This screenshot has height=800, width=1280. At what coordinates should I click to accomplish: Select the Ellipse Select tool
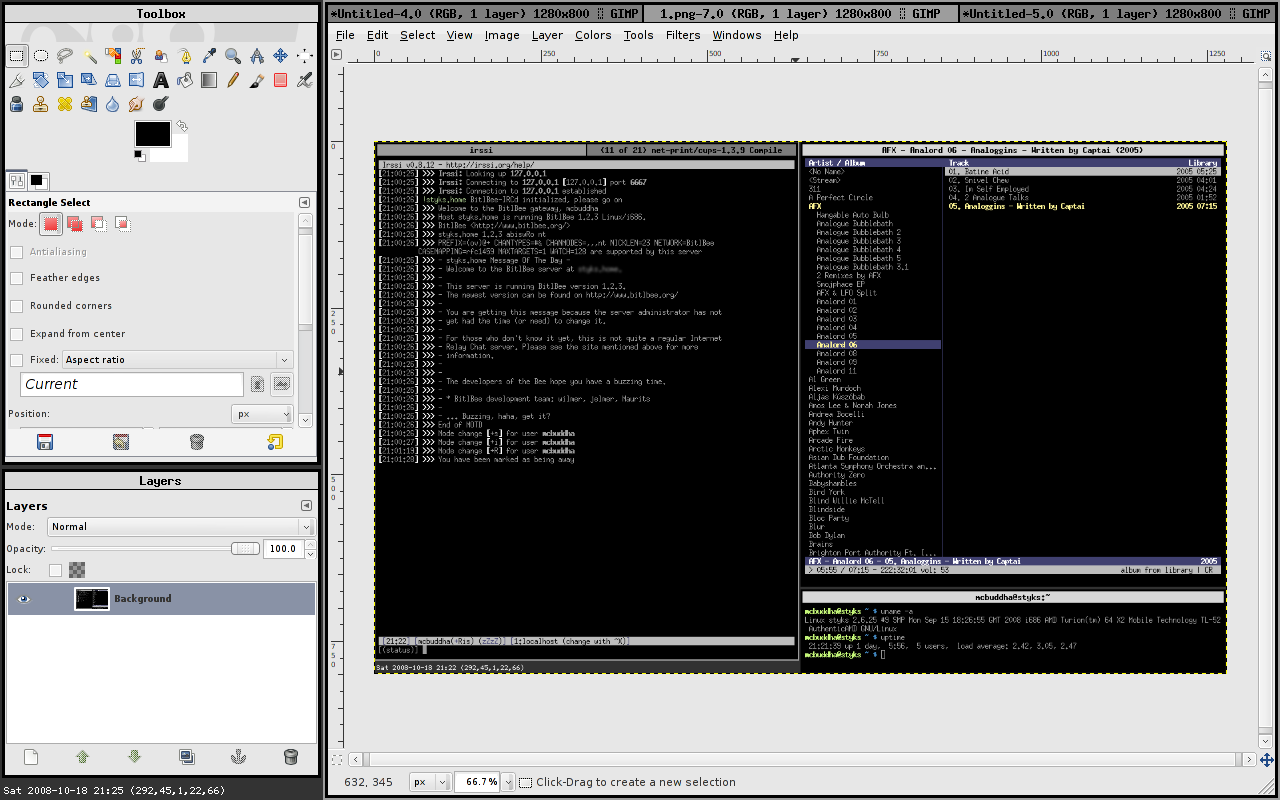click(x=41, y=56)
